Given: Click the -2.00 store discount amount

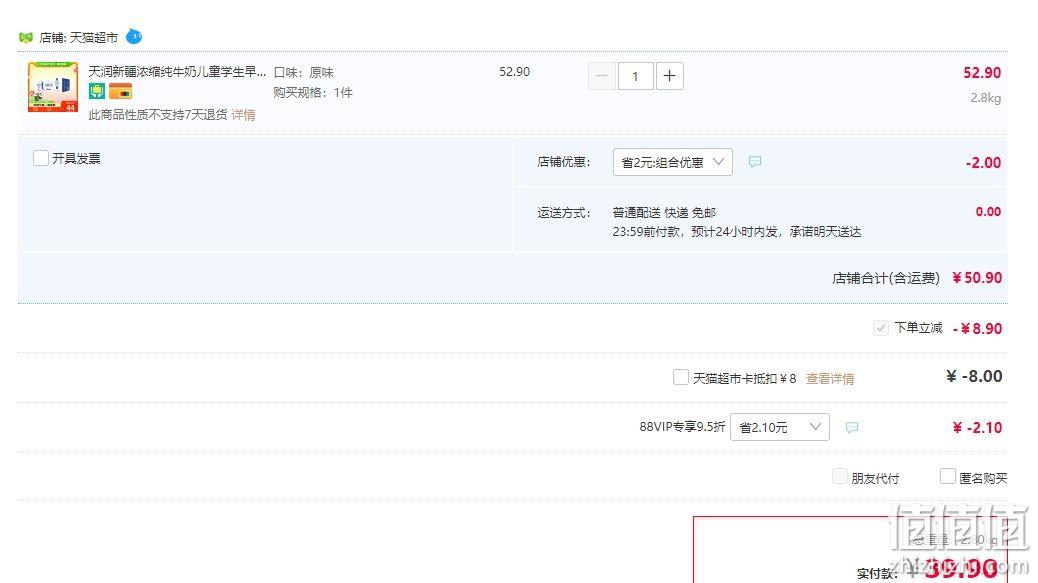Looking at the screenshot, I should click(x=983, y=163).
